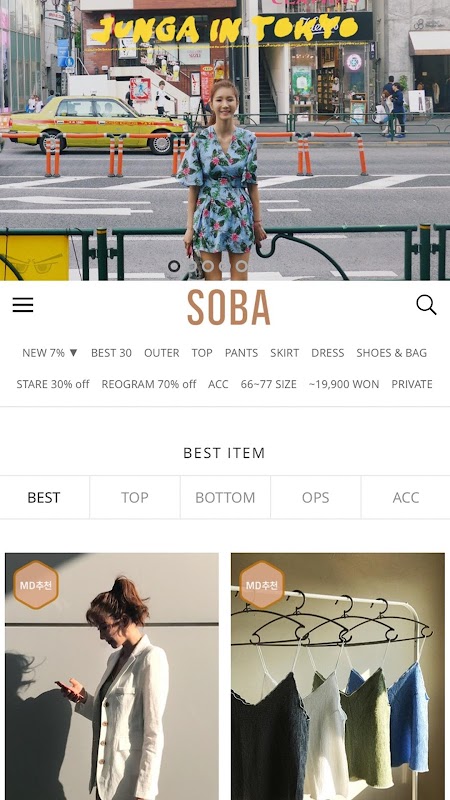Tap MD추천 badge on the knit tops photo
This screenshot has height=800, width=450.
tap(262, 585)
